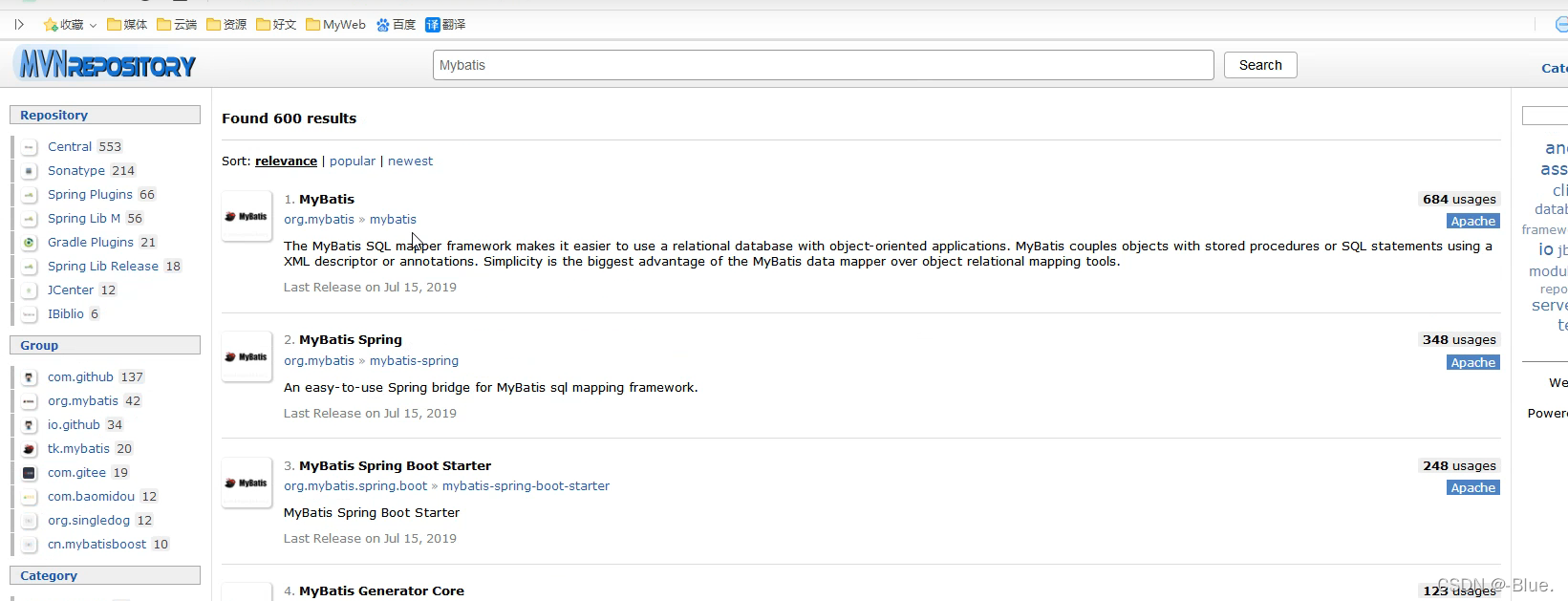
Task: Click the Apache license tag for MyBatis
Action: pos(1472,221)
